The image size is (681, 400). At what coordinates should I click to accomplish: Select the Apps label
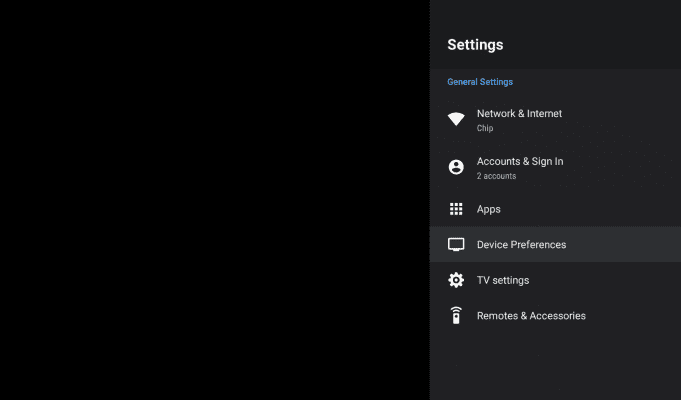[489, 209]
